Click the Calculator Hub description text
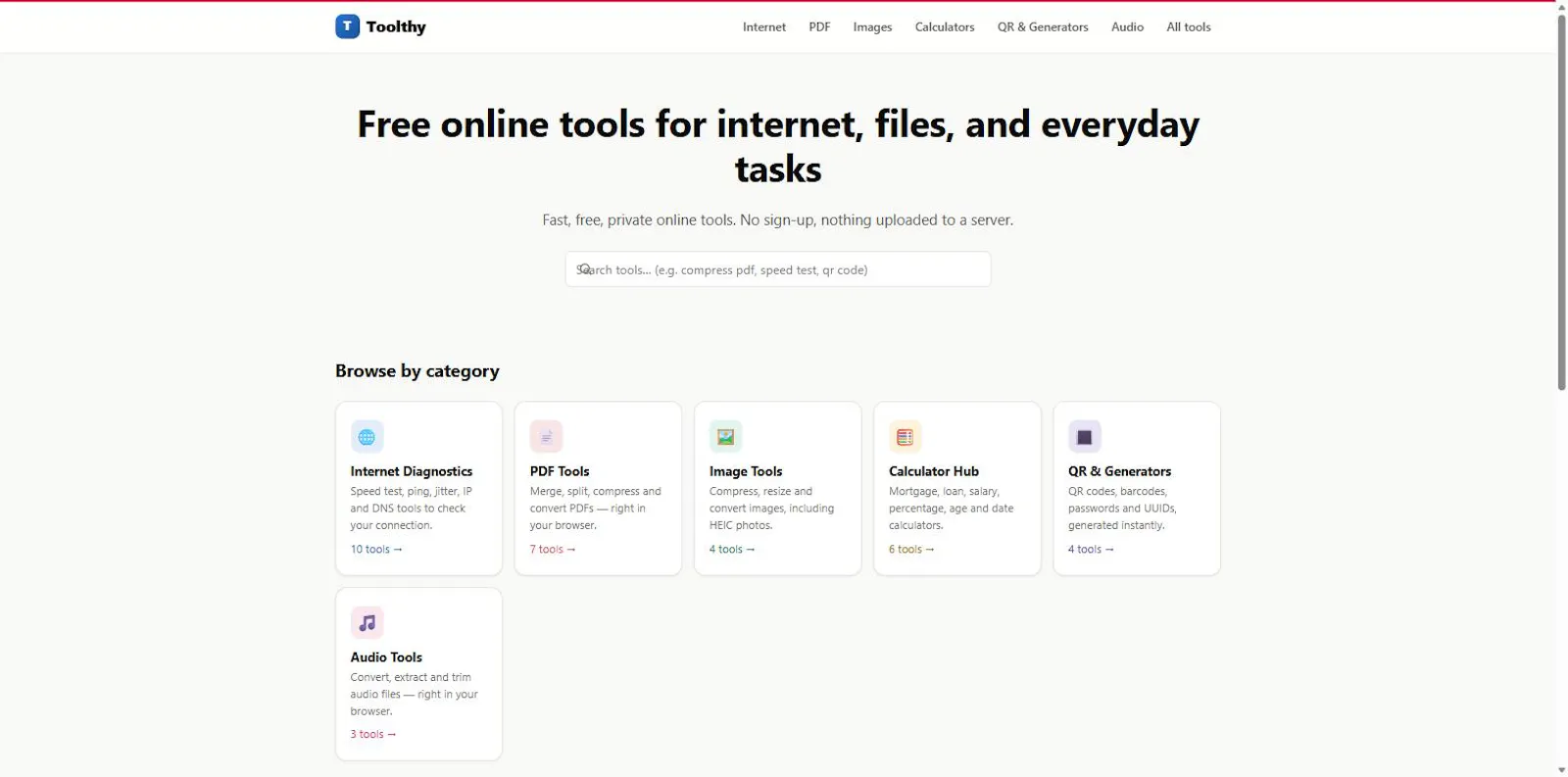Image resolution: width=1568 pixels, height=777 pixels. click(x=951, y=509)
